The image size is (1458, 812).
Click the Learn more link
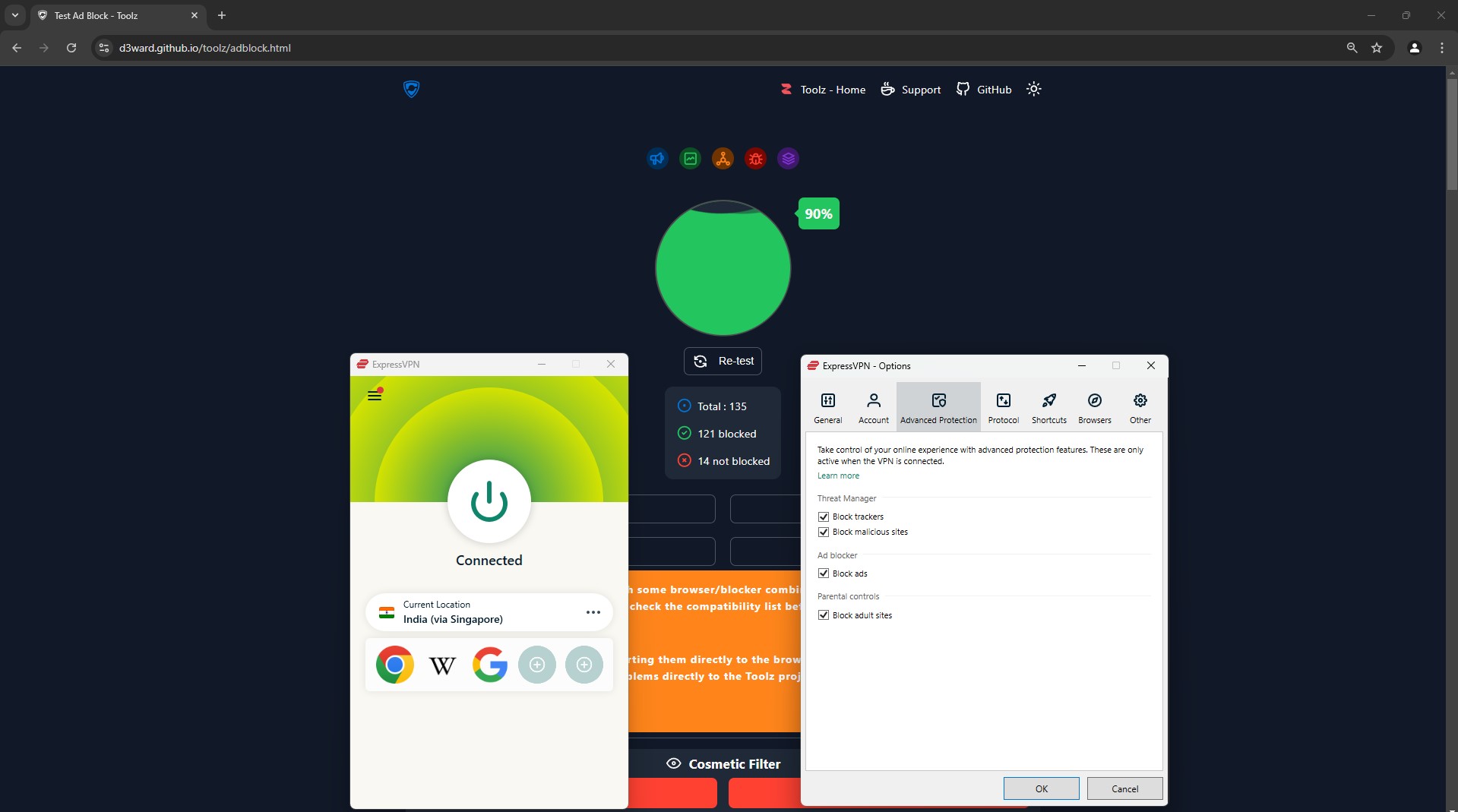[838, 476]
